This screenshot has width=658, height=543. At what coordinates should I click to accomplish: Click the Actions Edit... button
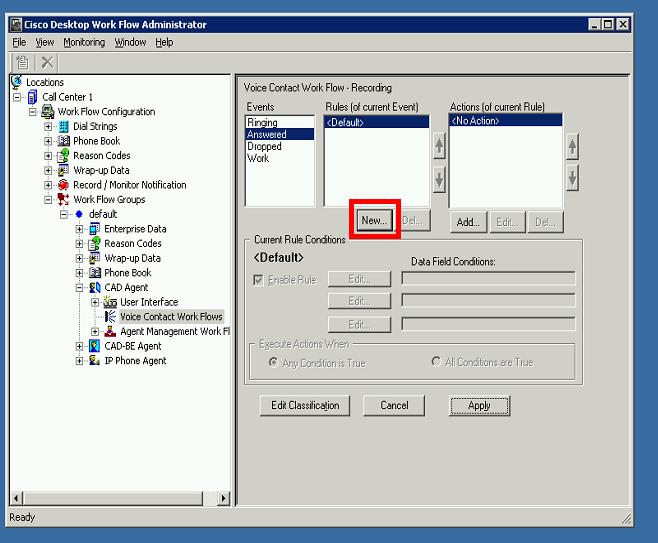click(507, 222)
